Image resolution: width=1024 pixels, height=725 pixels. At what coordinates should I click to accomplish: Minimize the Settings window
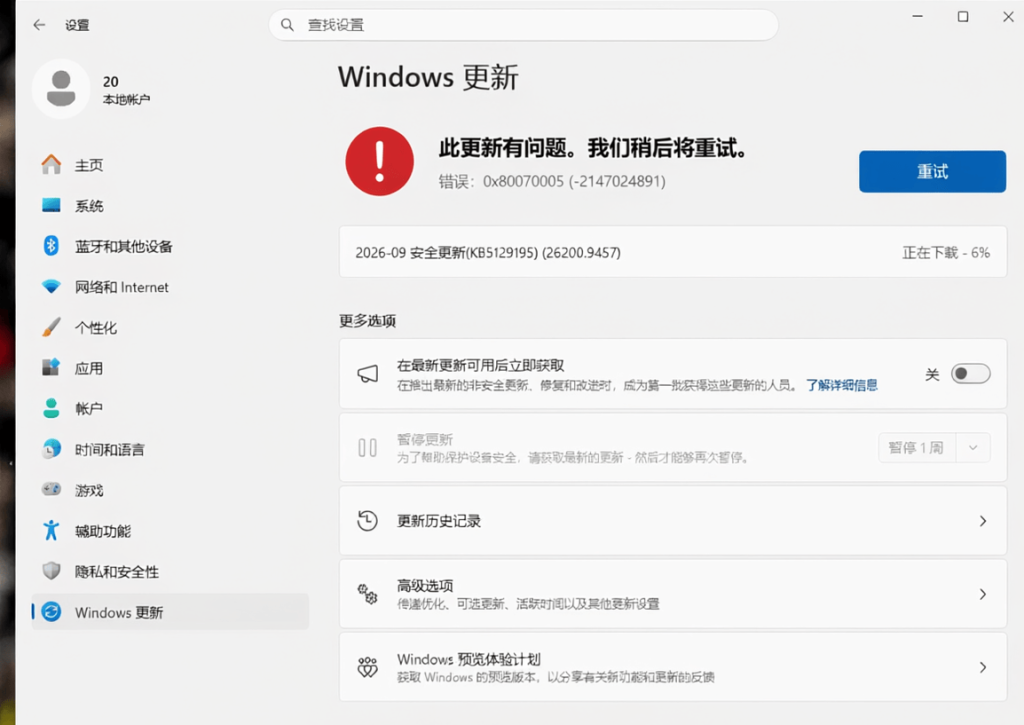point(918,16)
